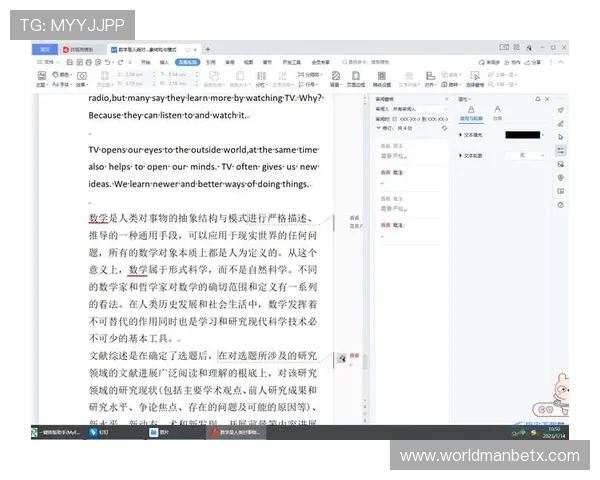The width and height of the screenshot is (600, 480).
Task: Open the Breaks (分隔符) option
Action: (x=310, y=75)
